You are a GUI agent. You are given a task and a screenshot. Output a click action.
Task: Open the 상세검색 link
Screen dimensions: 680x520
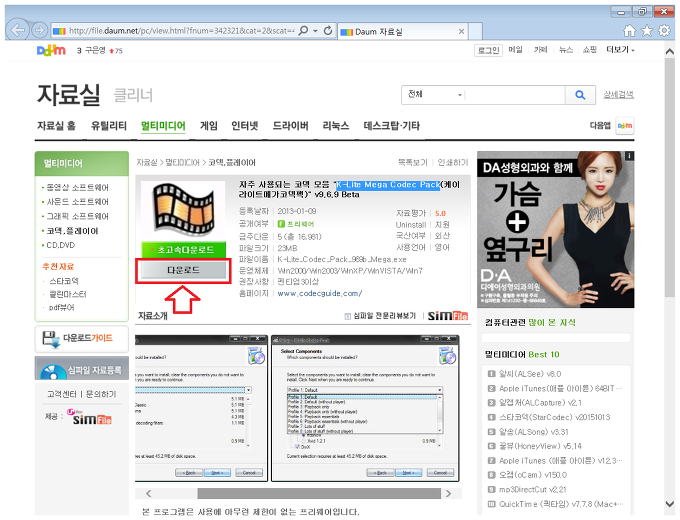click(x=618, y=95)
